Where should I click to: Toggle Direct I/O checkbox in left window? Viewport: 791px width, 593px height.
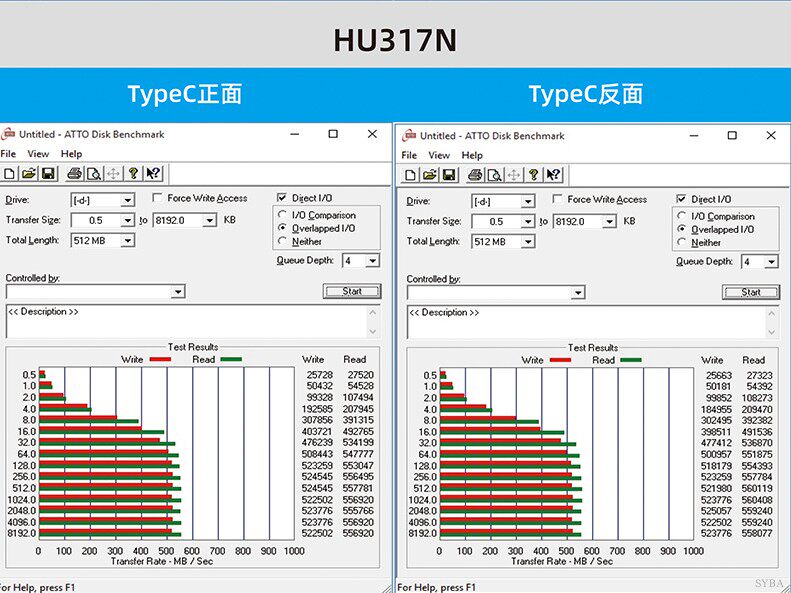point(282,197)
